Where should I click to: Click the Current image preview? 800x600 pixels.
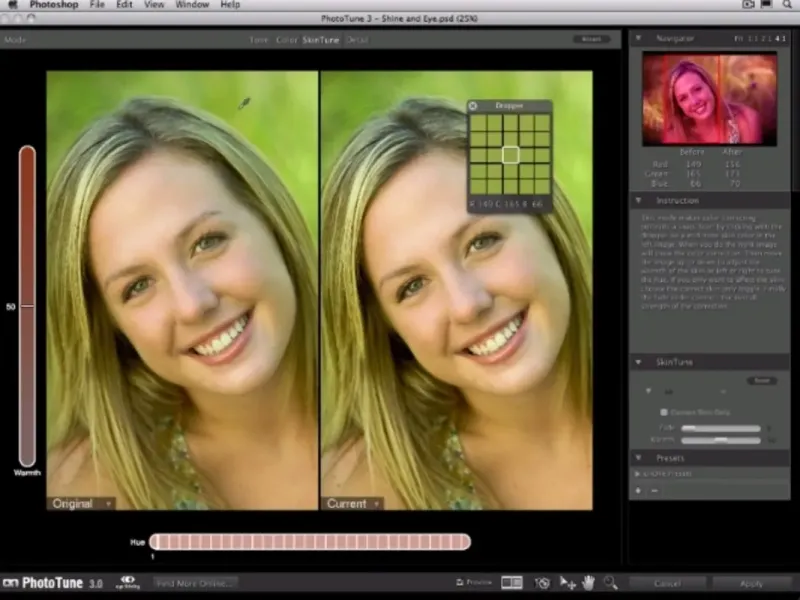coord(457,290)
